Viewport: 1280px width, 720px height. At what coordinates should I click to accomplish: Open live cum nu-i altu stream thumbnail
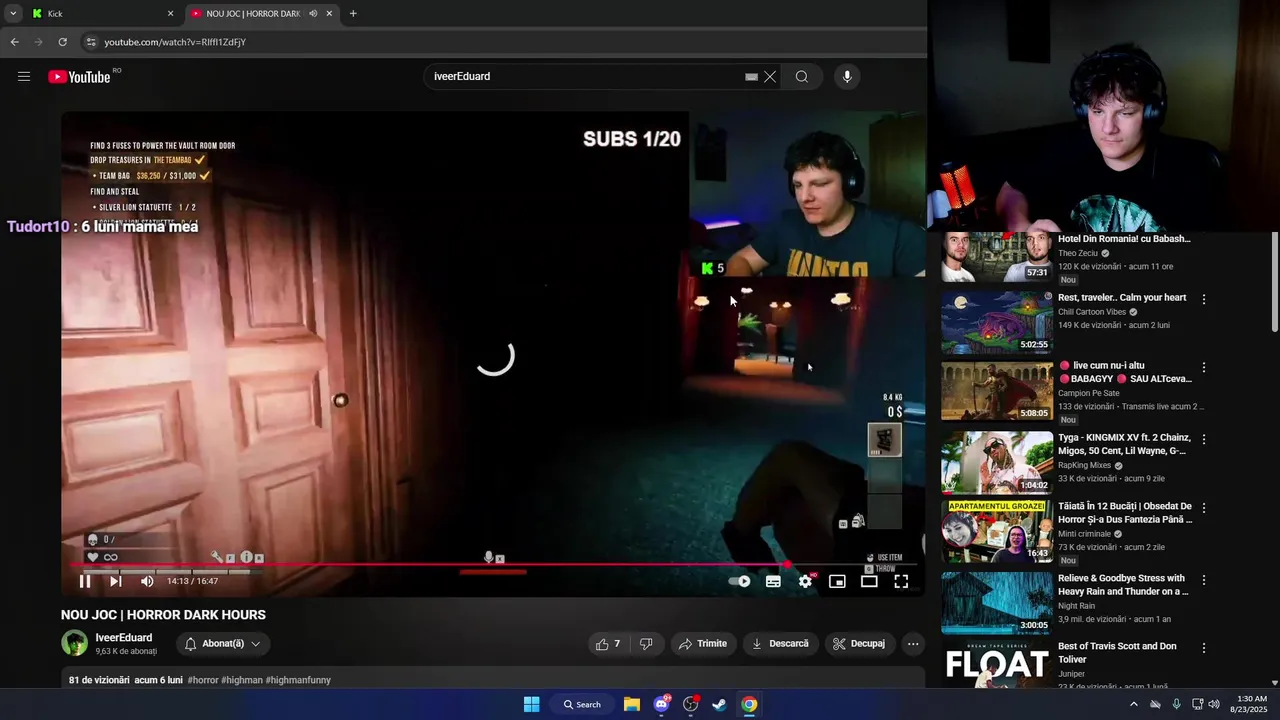(x=997, y=391)
